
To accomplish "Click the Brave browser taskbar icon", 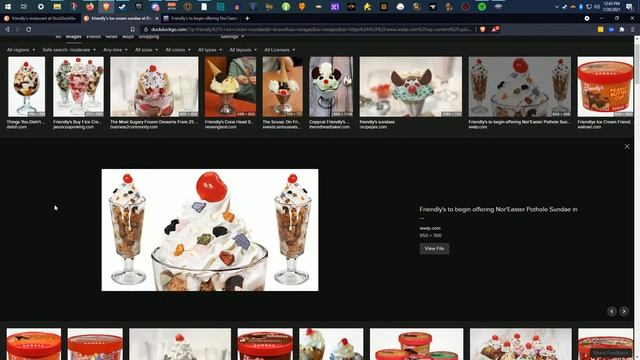I will pyautogui.click(x=106, y=7).
